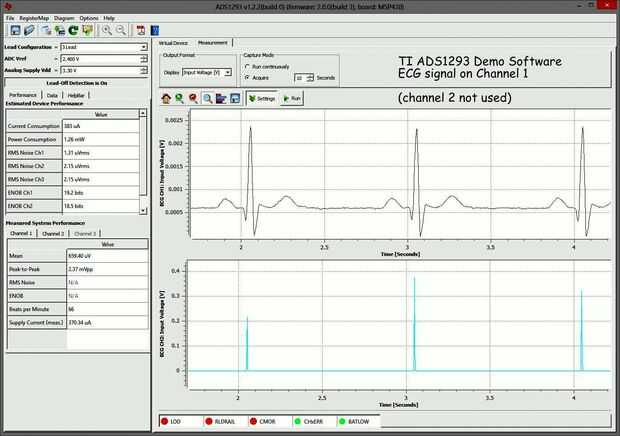Click the ADC Vref spinner arrows

click(144, 59)
